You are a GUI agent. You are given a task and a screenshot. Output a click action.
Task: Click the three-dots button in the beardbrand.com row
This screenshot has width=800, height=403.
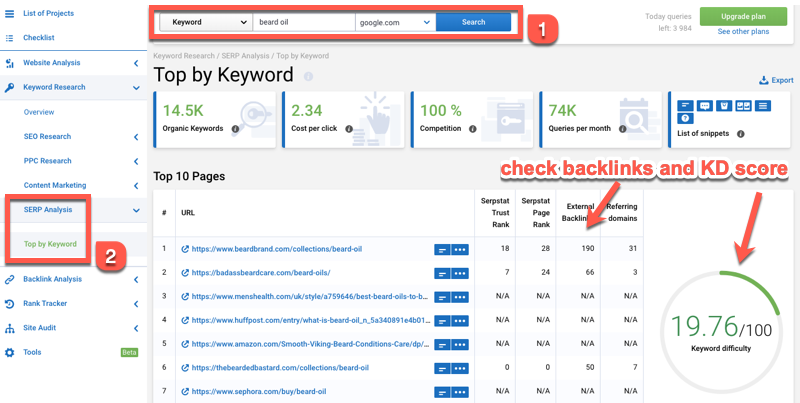[x=460, y=249]
